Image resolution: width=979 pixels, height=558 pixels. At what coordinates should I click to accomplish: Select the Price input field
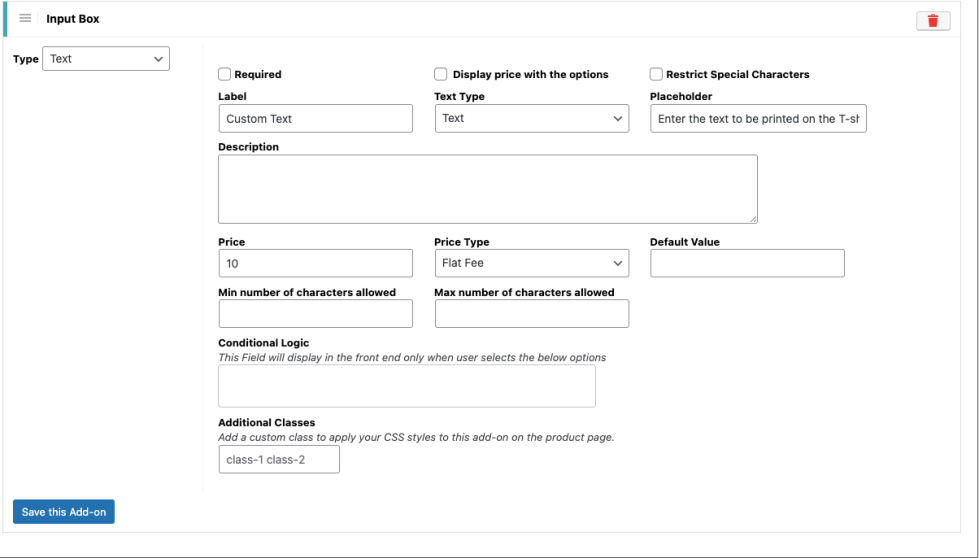[x=315, y=263]
